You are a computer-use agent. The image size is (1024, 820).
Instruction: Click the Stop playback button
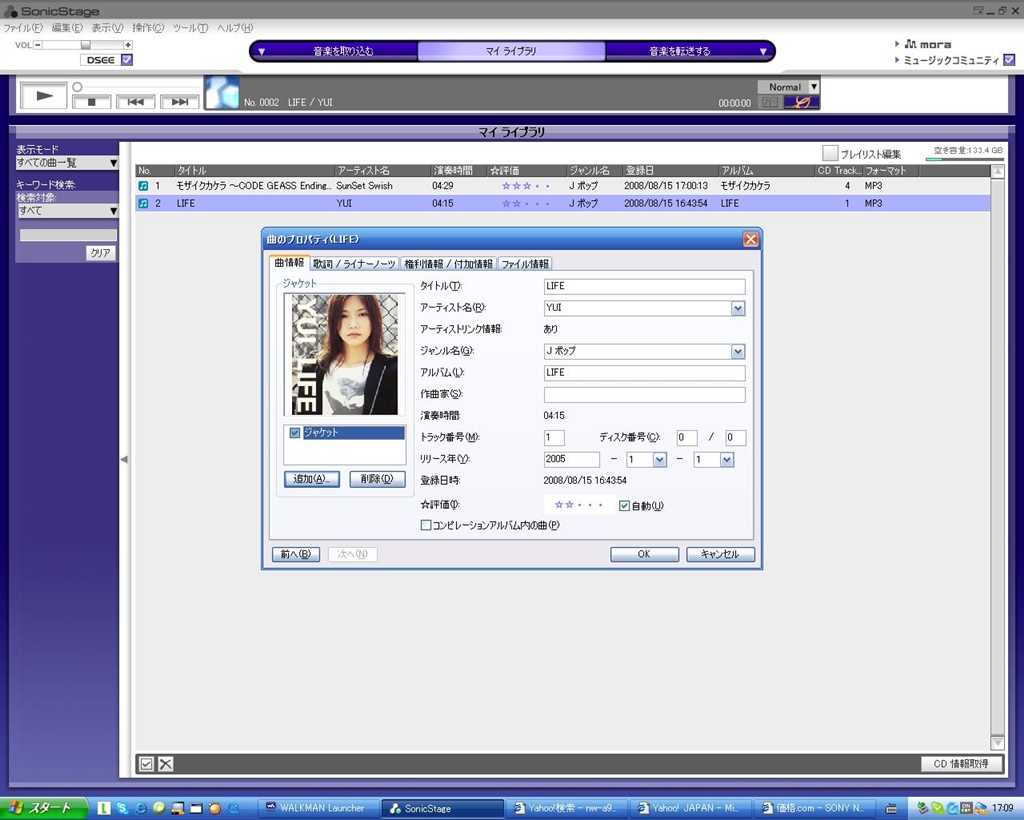92,102
